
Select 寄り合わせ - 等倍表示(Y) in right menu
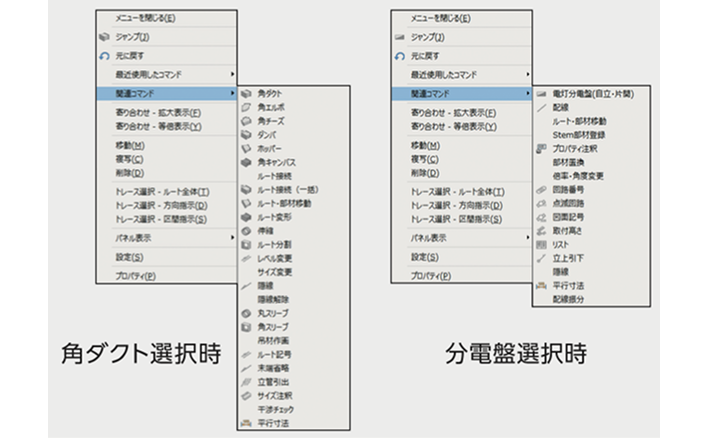(x=454, y=126)
